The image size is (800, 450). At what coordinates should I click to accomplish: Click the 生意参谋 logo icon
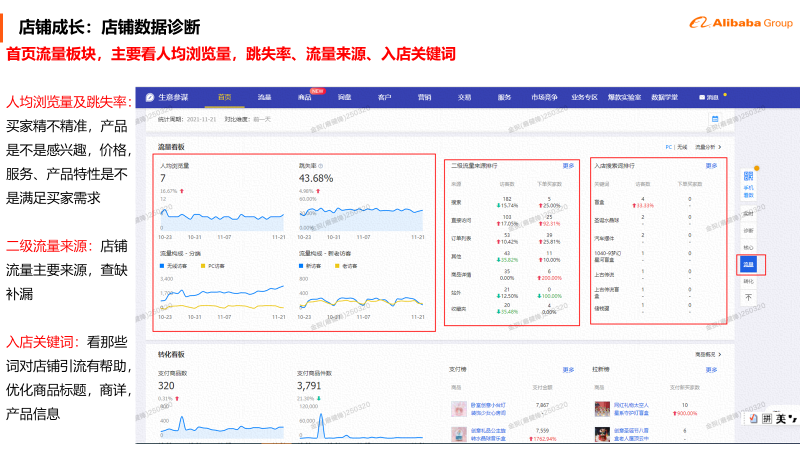148,97
